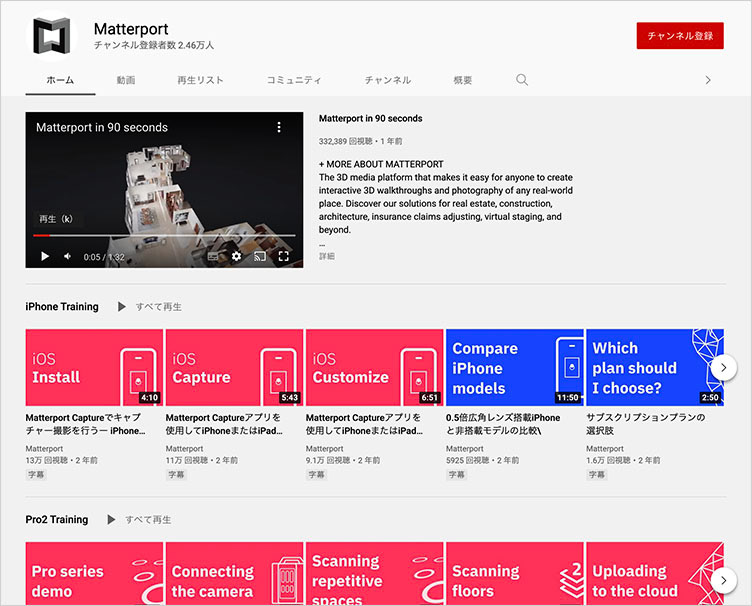Open the コミュニティ tab
The width and height of the screenshot is (752, 606).
(294, 80)
